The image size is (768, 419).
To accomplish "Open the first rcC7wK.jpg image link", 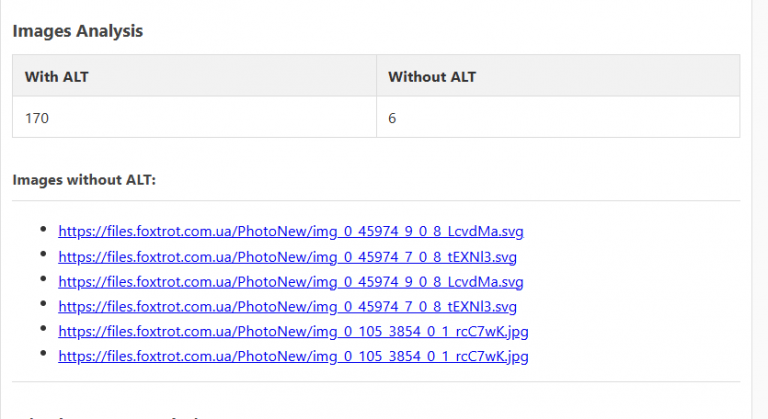I will tap(293, 332).
